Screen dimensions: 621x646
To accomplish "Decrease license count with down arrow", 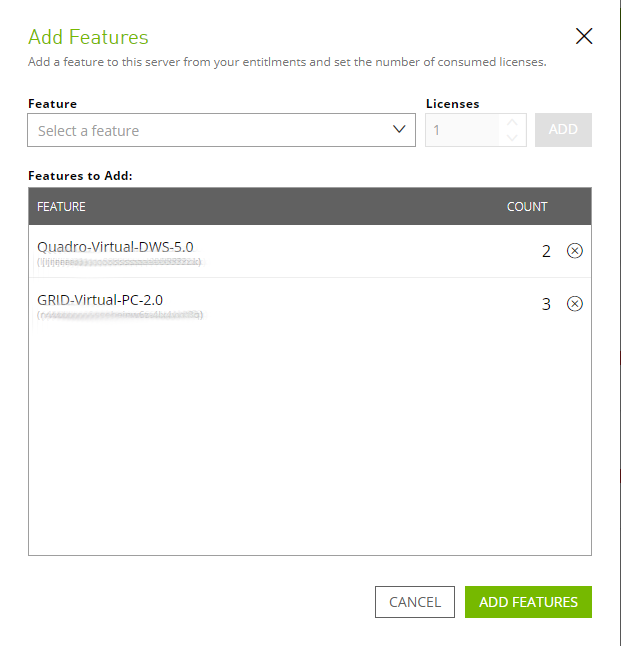I will click(x=512, y=138).
